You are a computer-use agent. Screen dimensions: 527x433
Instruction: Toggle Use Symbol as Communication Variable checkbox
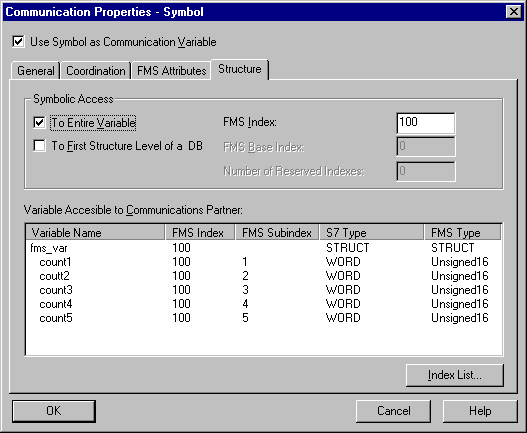(x=18, y=42)
